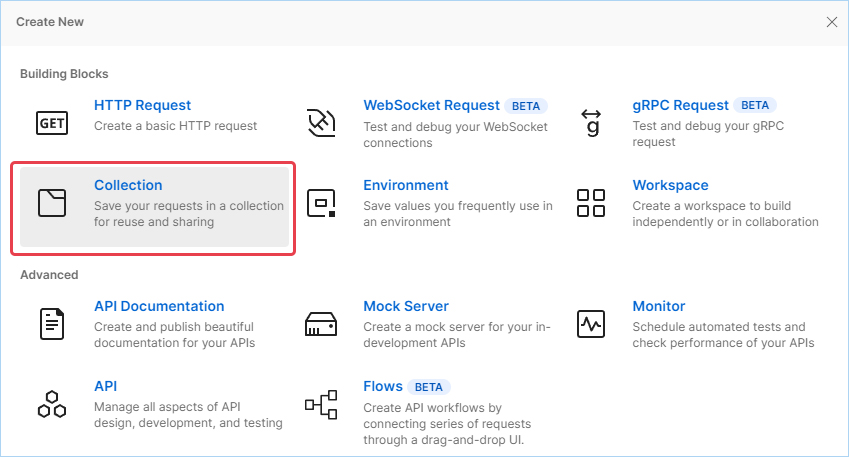
Task: Click "Create API workflows" description
Action: point(447,423)
